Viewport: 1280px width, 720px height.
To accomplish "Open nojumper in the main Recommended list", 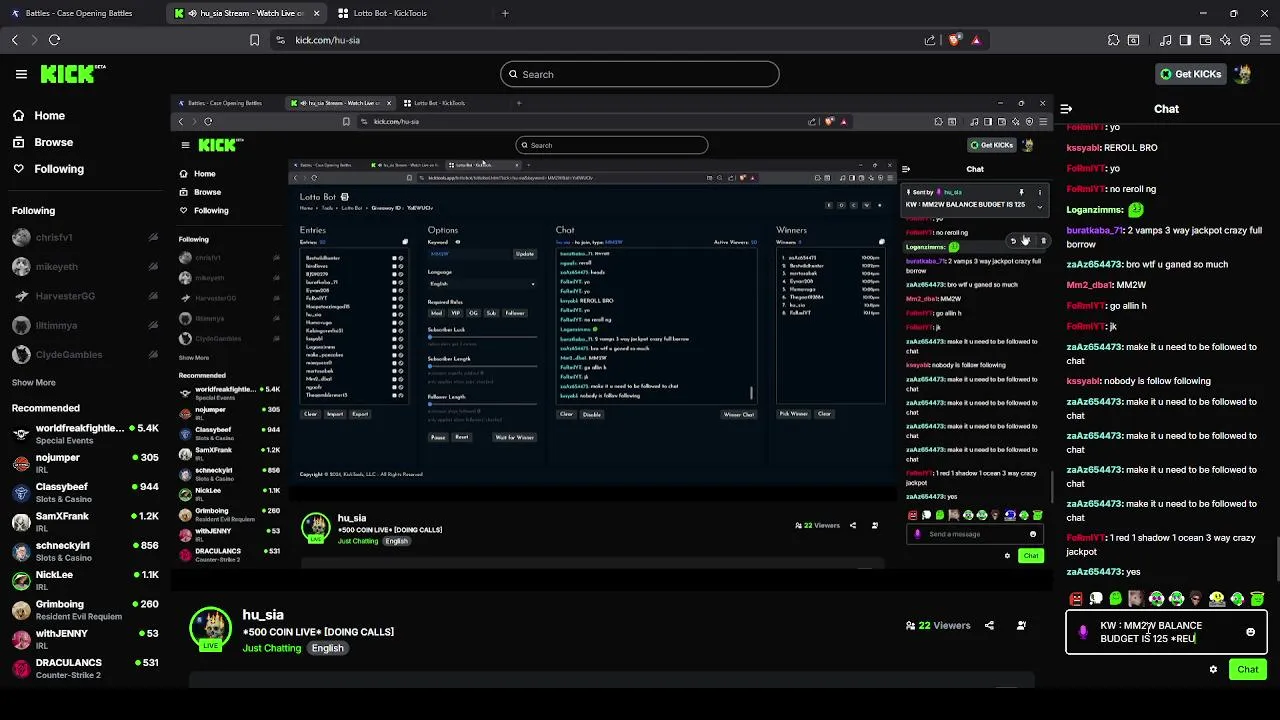I will tap(84, 464).
